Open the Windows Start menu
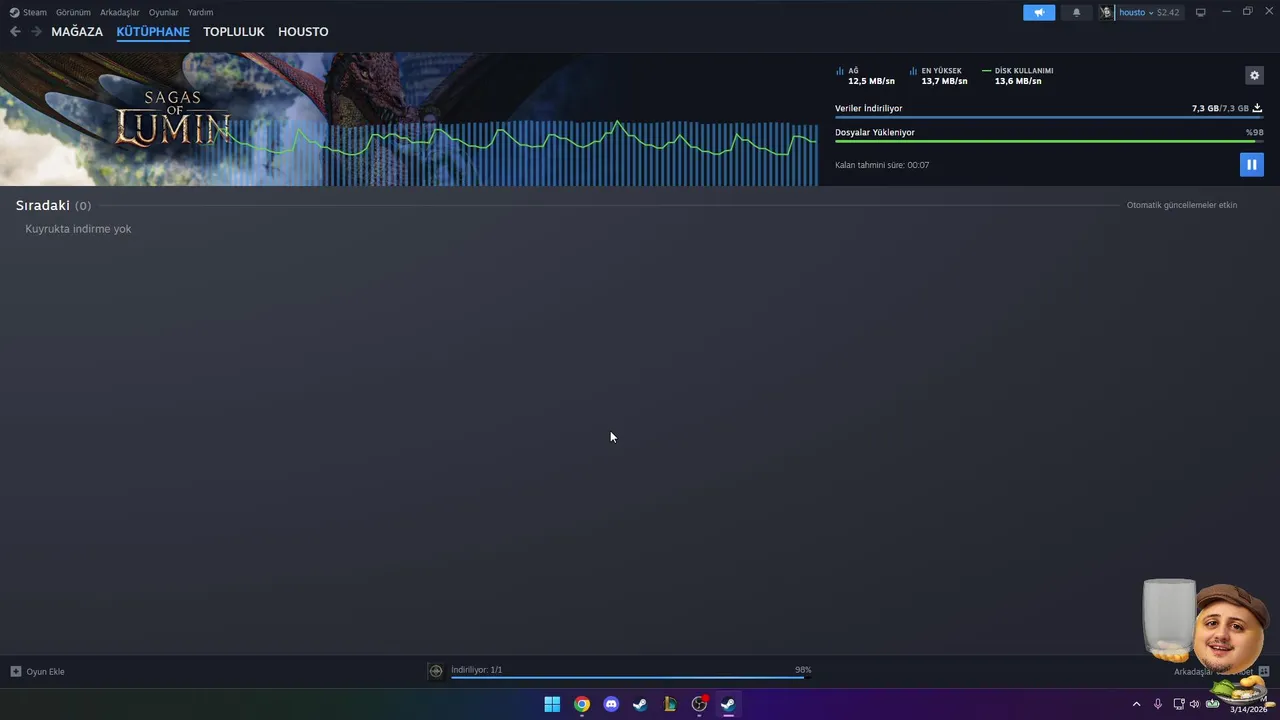 point(552,704)
